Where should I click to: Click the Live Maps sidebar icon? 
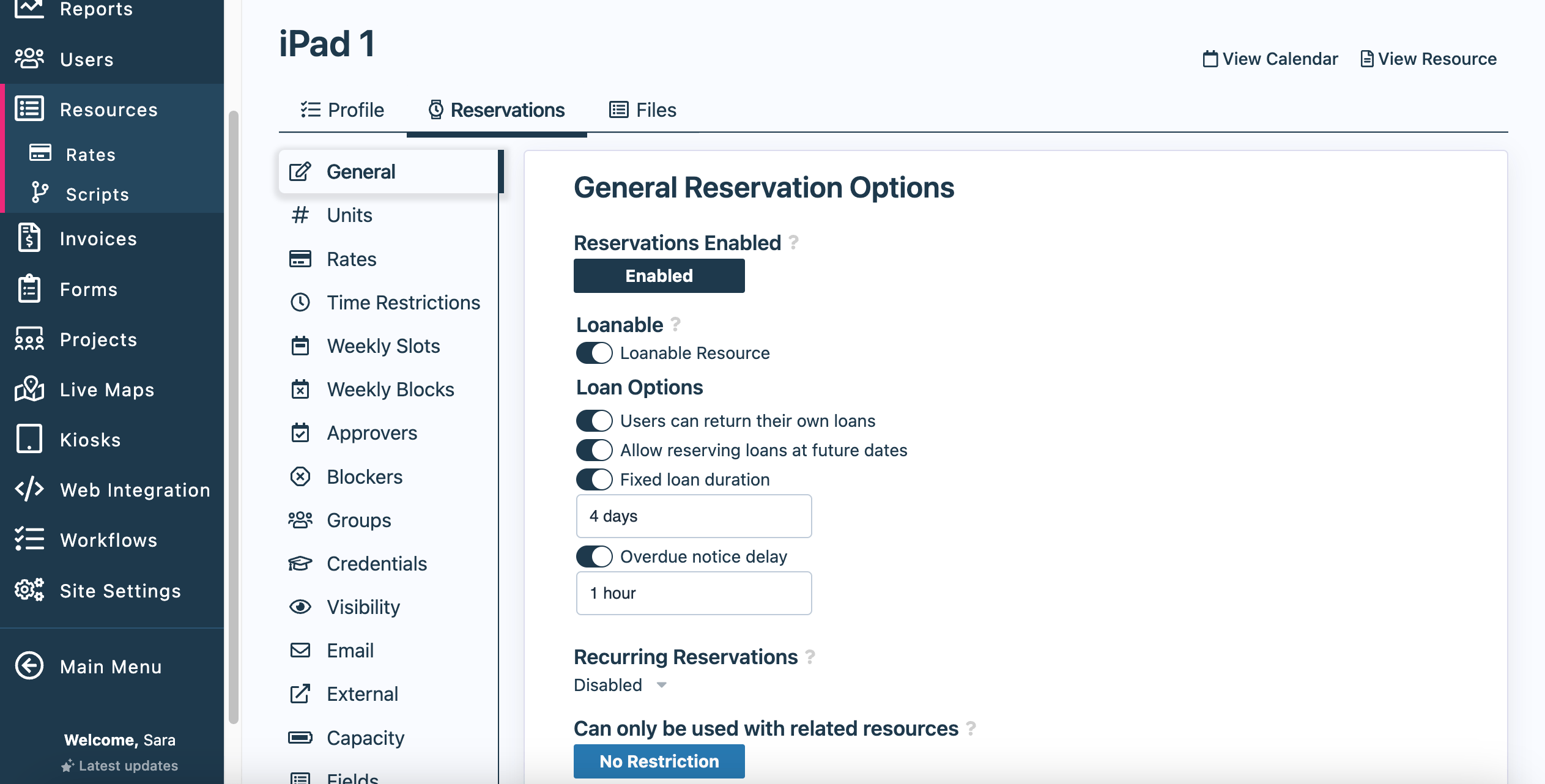click(29, 390)
